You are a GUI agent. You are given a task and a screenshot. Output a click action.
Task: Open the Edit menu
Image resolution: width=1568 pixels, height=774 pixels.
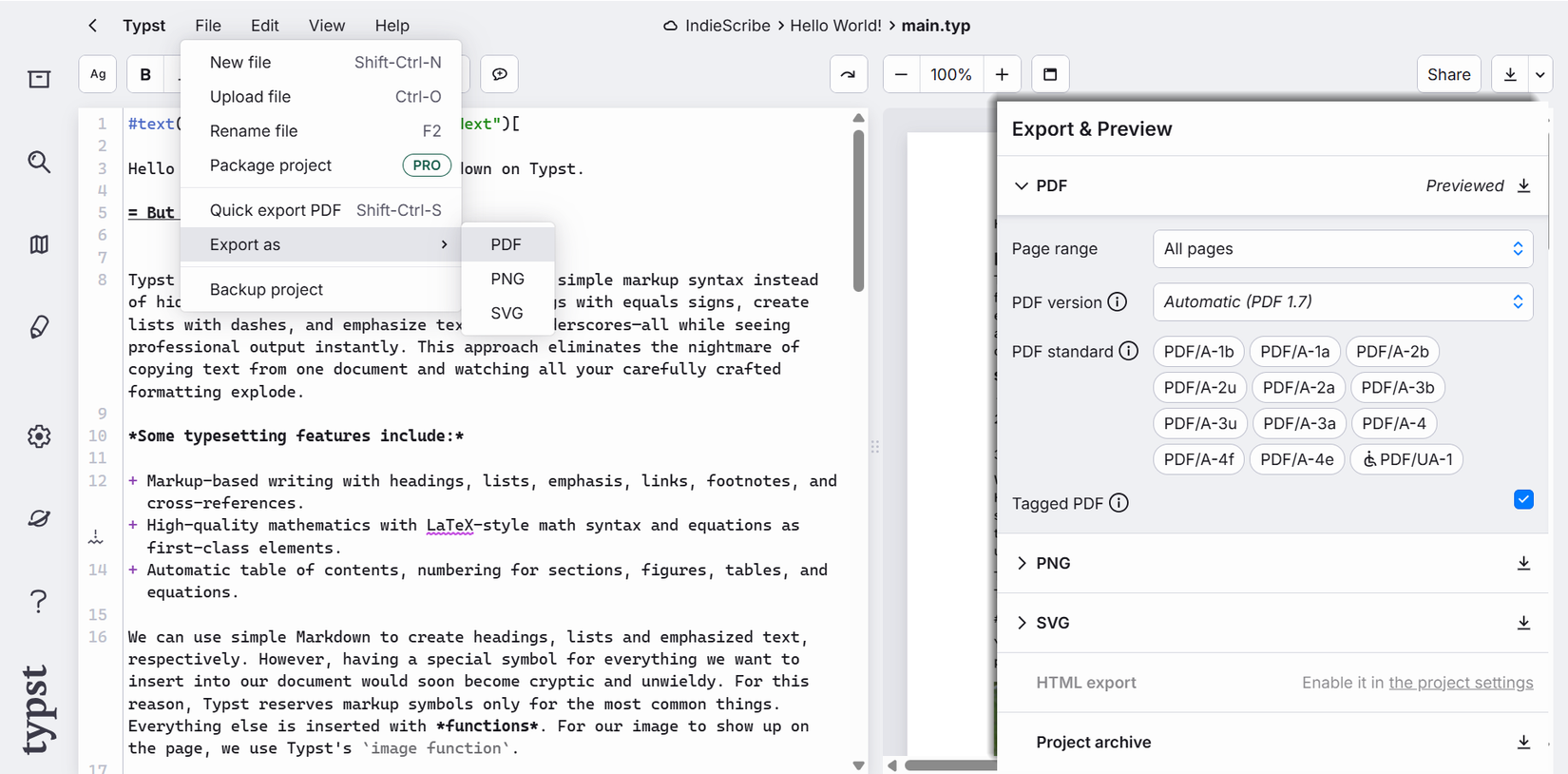[x=265, y=26]
